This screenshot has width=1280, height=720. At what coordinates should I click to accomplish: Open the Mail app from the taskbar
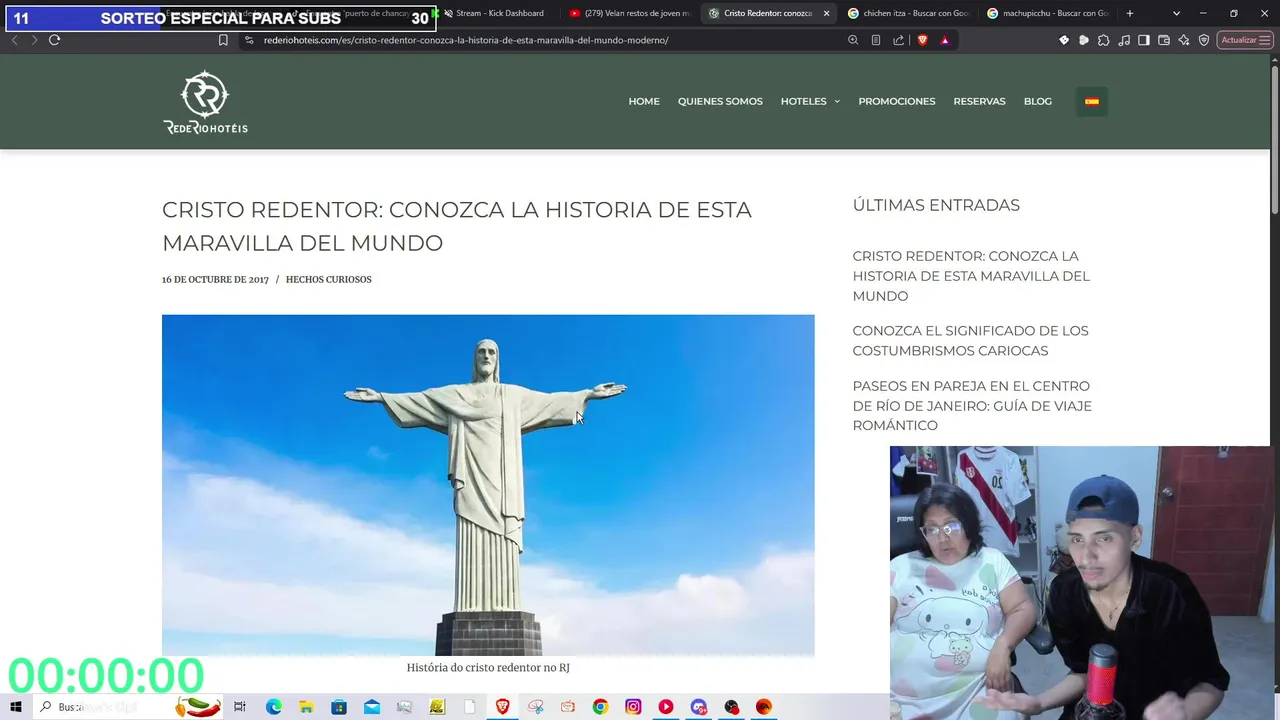(x=371, y=707)
